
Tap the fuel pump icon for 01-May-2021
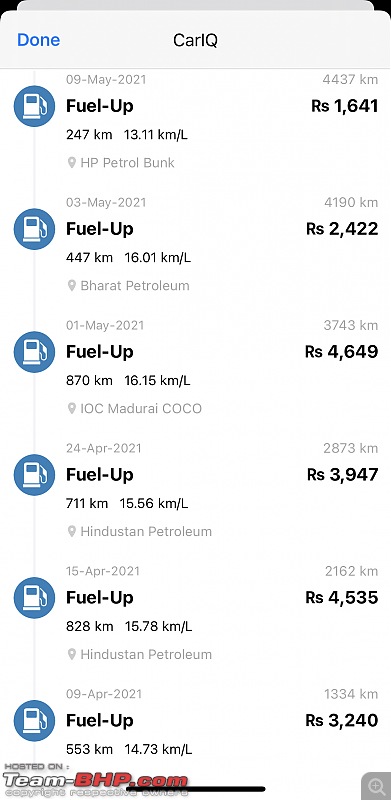click(34, 352)
